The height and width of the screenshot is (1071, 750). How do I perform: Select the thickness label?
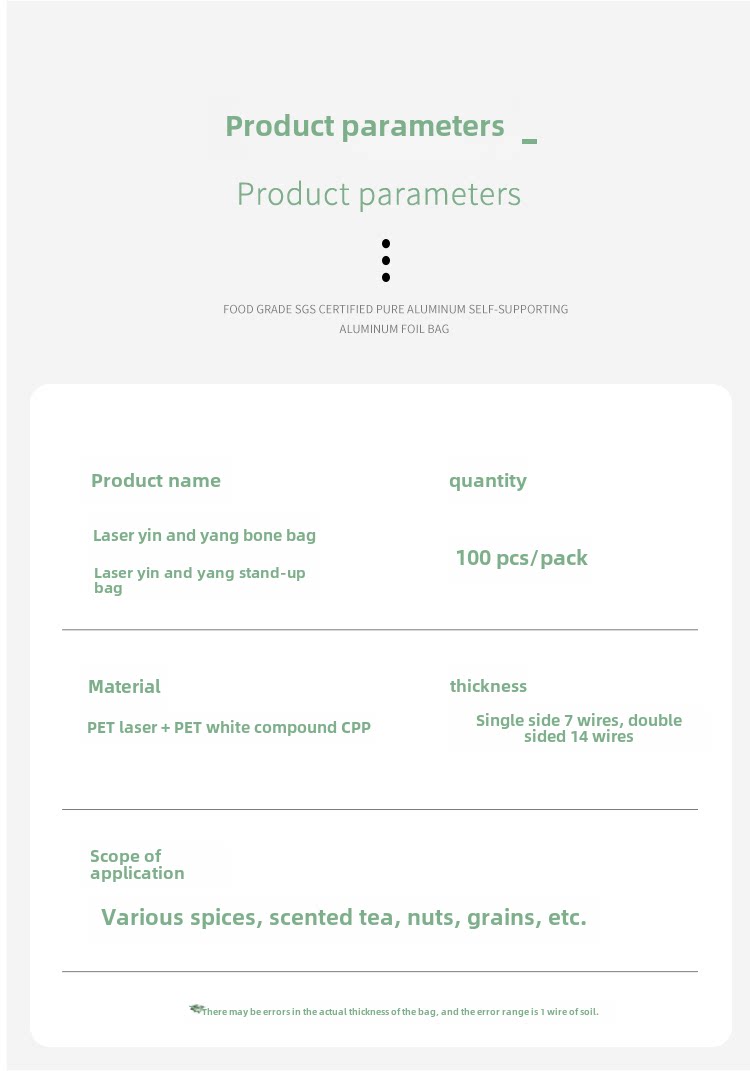pos(488,686)
